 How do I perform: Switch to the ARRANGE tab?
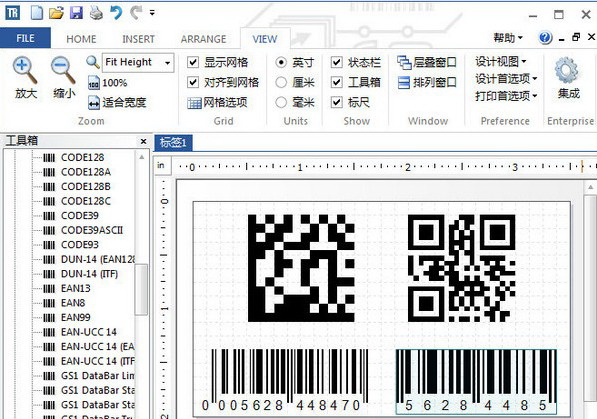tap(203, 39)
